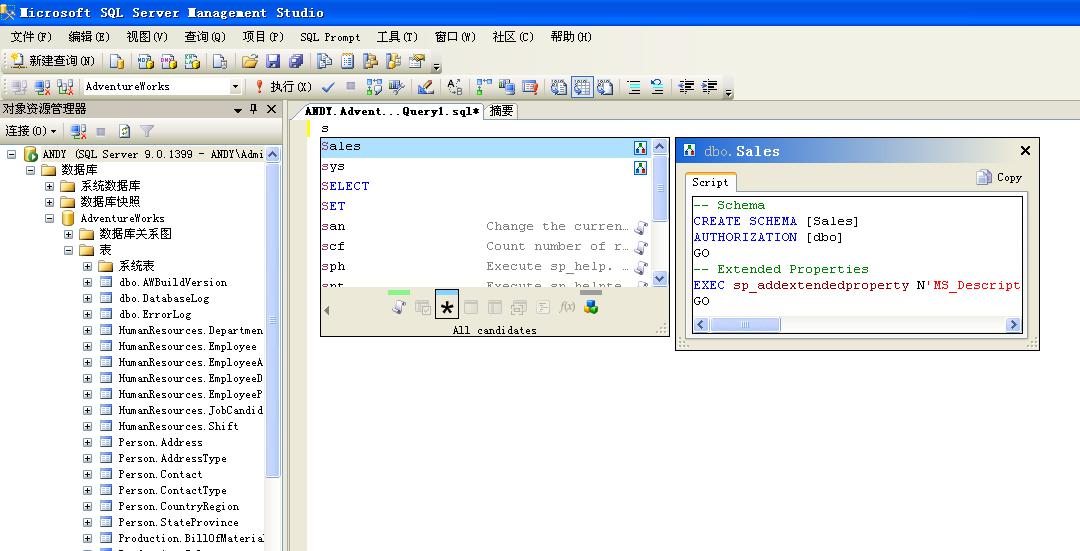The height and width of the screenshot is (551, 1080).
Task: Open the SQL Prompt menu
Action: (330, 37)
